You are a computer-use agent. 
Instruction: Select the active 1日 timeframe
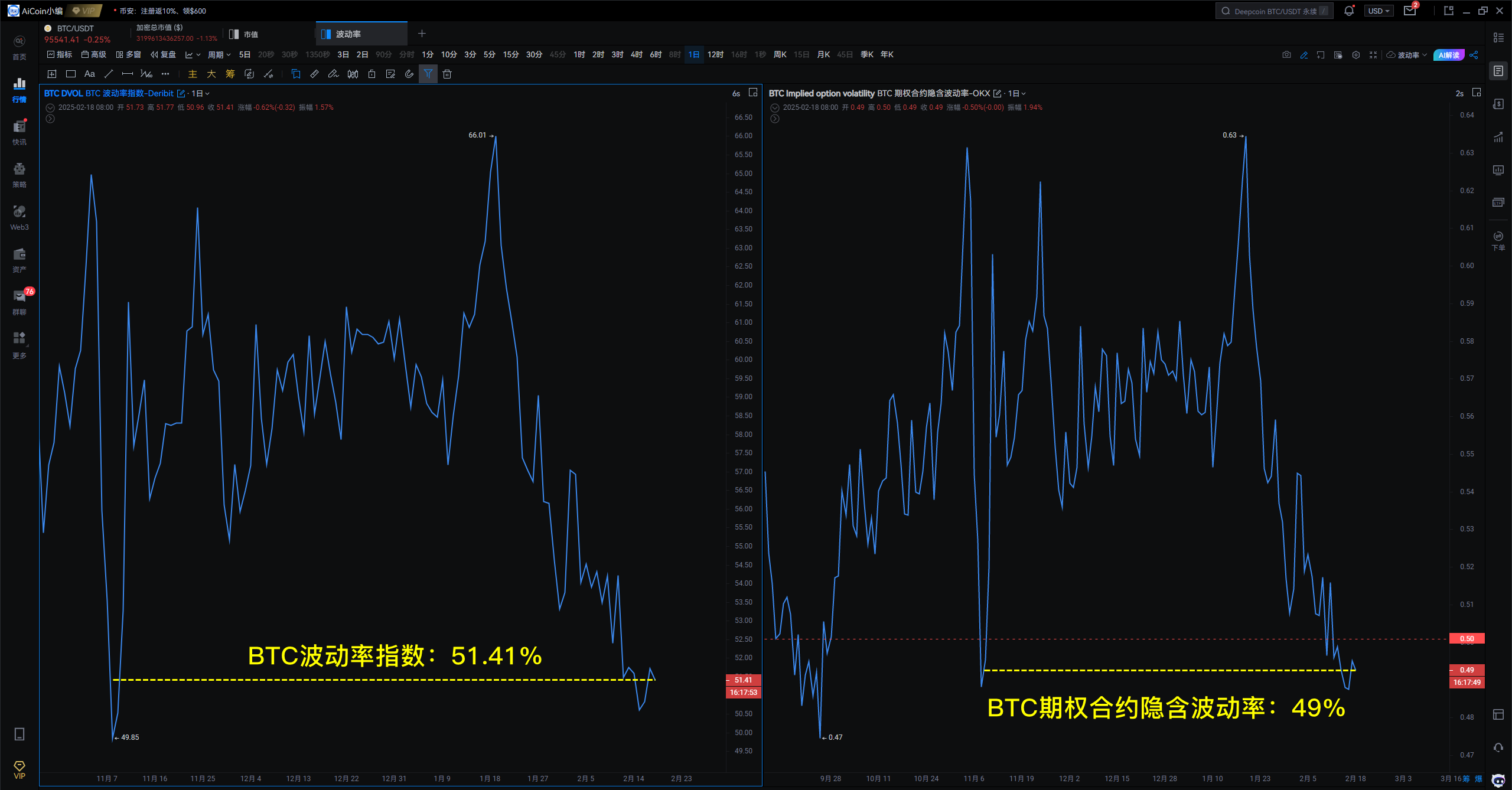[694, 55]
